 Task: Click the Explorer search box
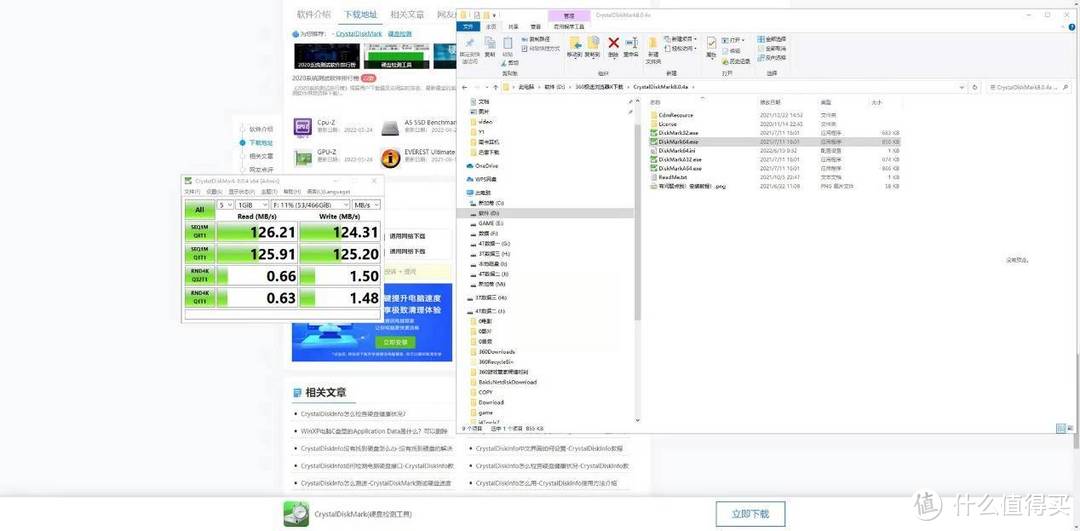(x=1028, y=87)
